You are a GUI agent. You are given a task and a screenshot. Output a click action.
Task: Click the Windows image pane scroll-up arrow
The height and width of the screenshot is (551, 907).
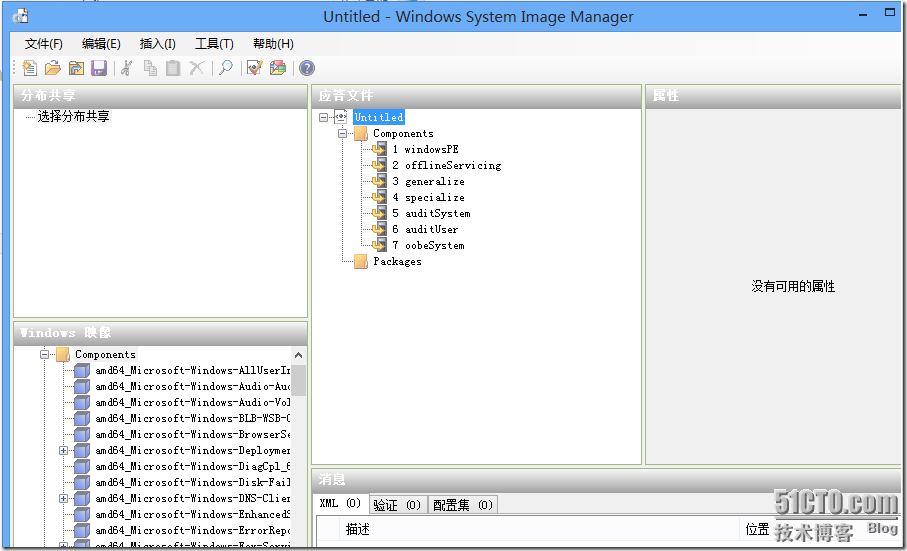pos(298,355)
